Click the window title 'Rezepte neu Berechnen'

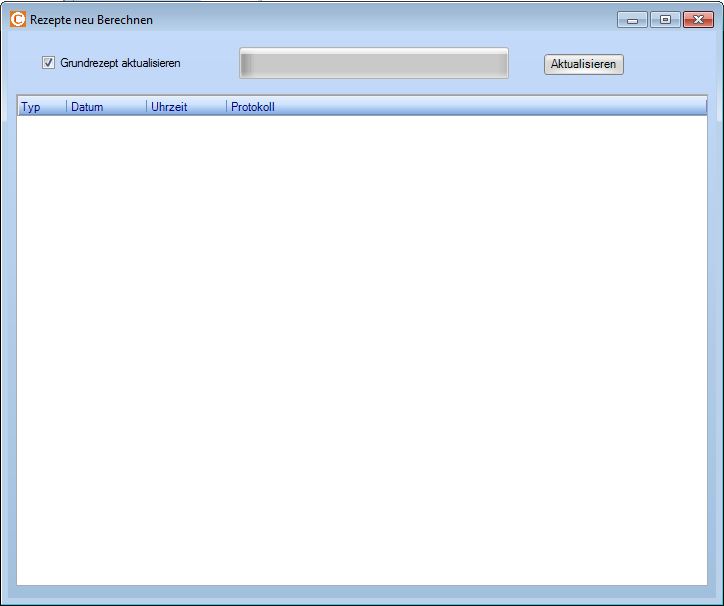click(92, 20)
